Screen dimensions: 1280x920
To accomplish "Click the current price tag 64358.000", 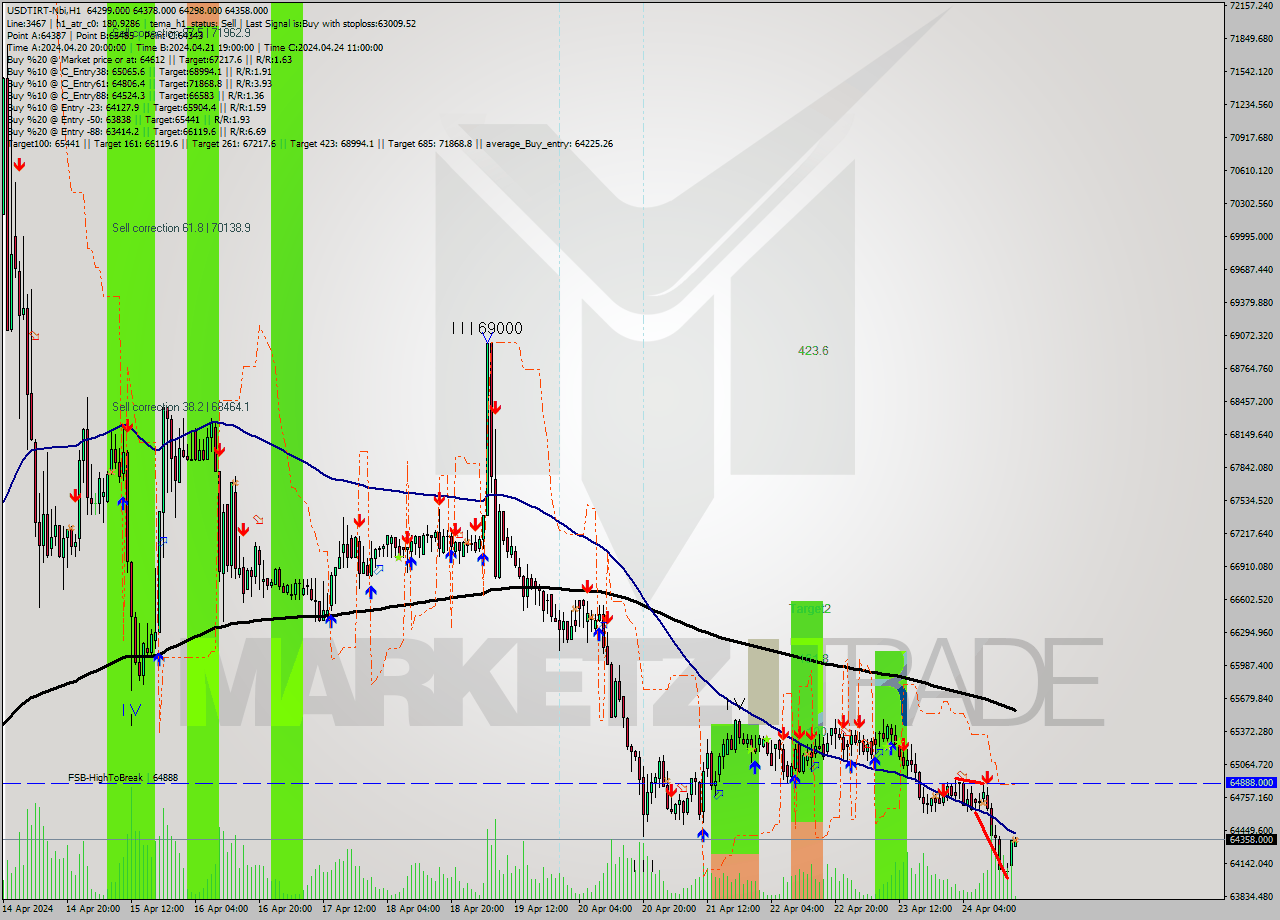I will [x=1250, y=840].
